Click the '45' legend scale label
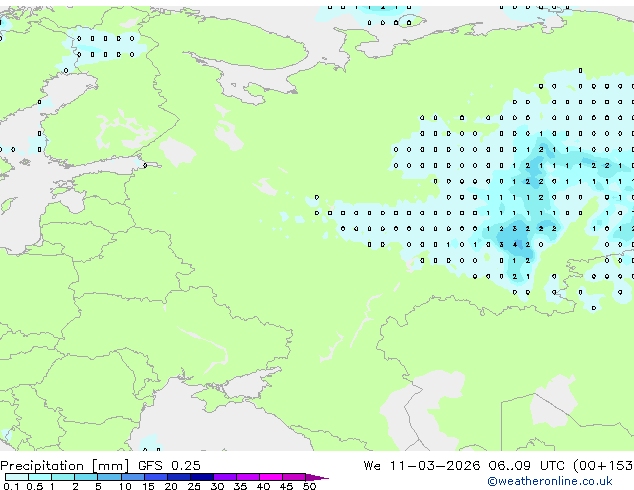634x490 pixels. 286,486
